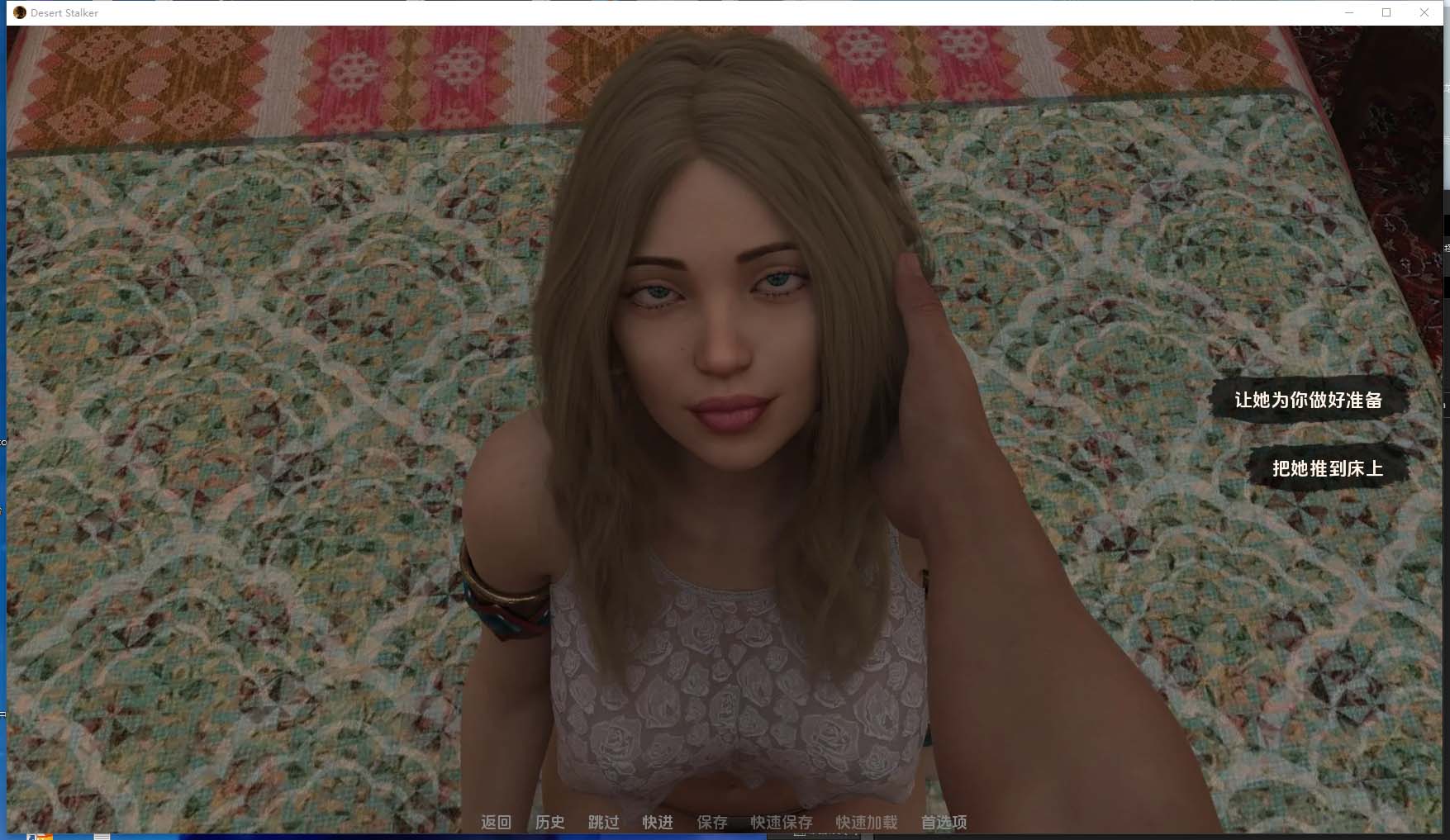
Task: Launch the orange app from the taskbar
Action: coord(44,836)
